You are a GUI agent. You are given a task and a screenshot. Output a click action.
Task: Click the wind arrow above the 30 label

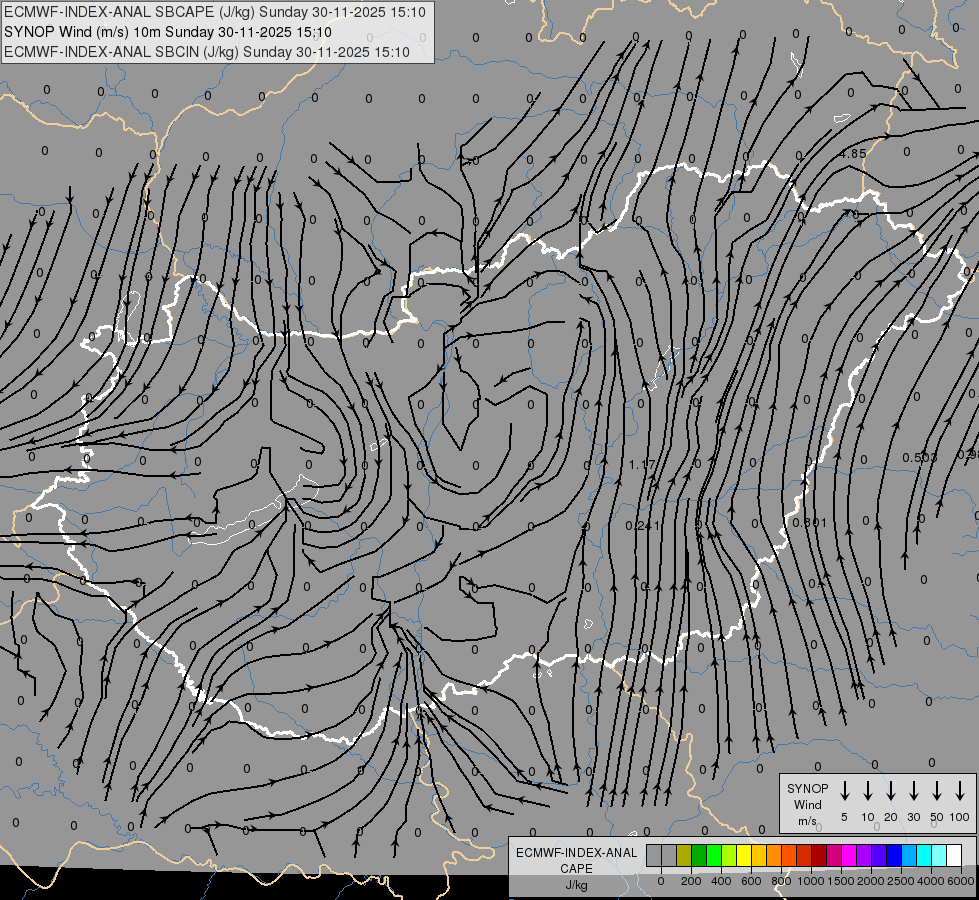pyautogui.click(x=913, y=791)
